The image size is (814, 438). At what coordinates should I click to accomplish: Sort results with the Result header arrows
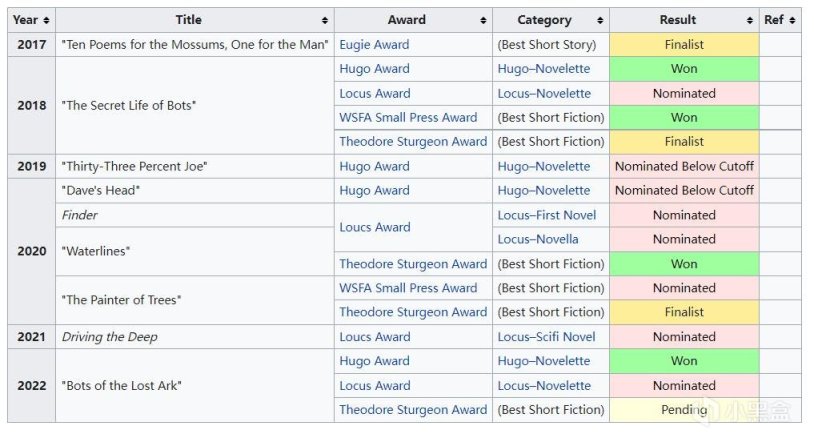coord(750,20)
